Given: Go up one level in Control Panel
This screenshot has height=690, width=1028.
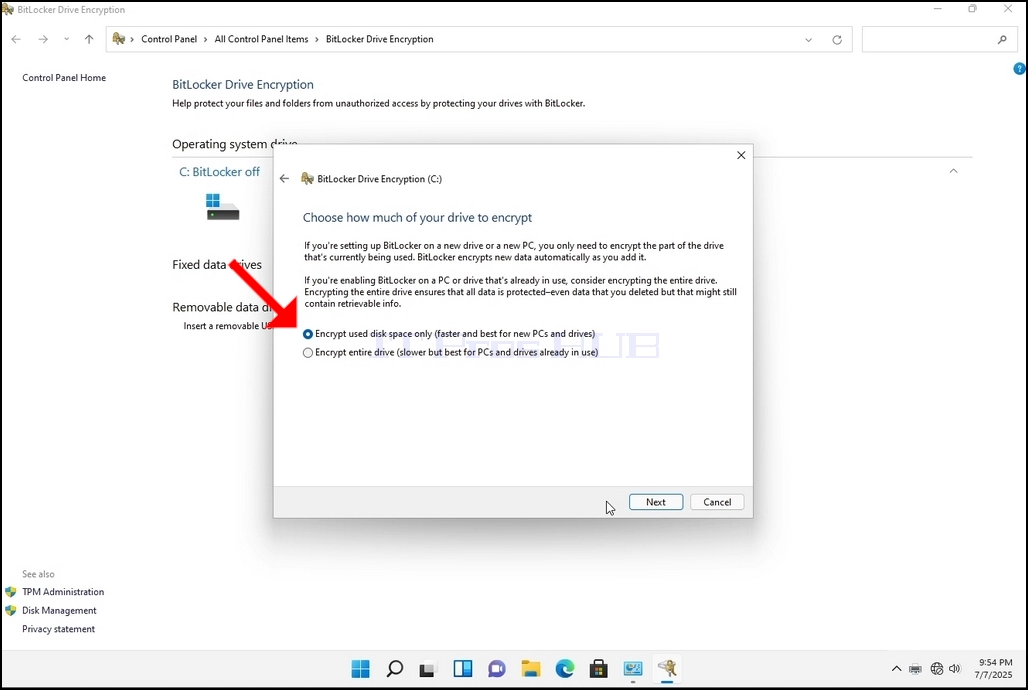Looking at the screenshot, I should click(89, 39).
